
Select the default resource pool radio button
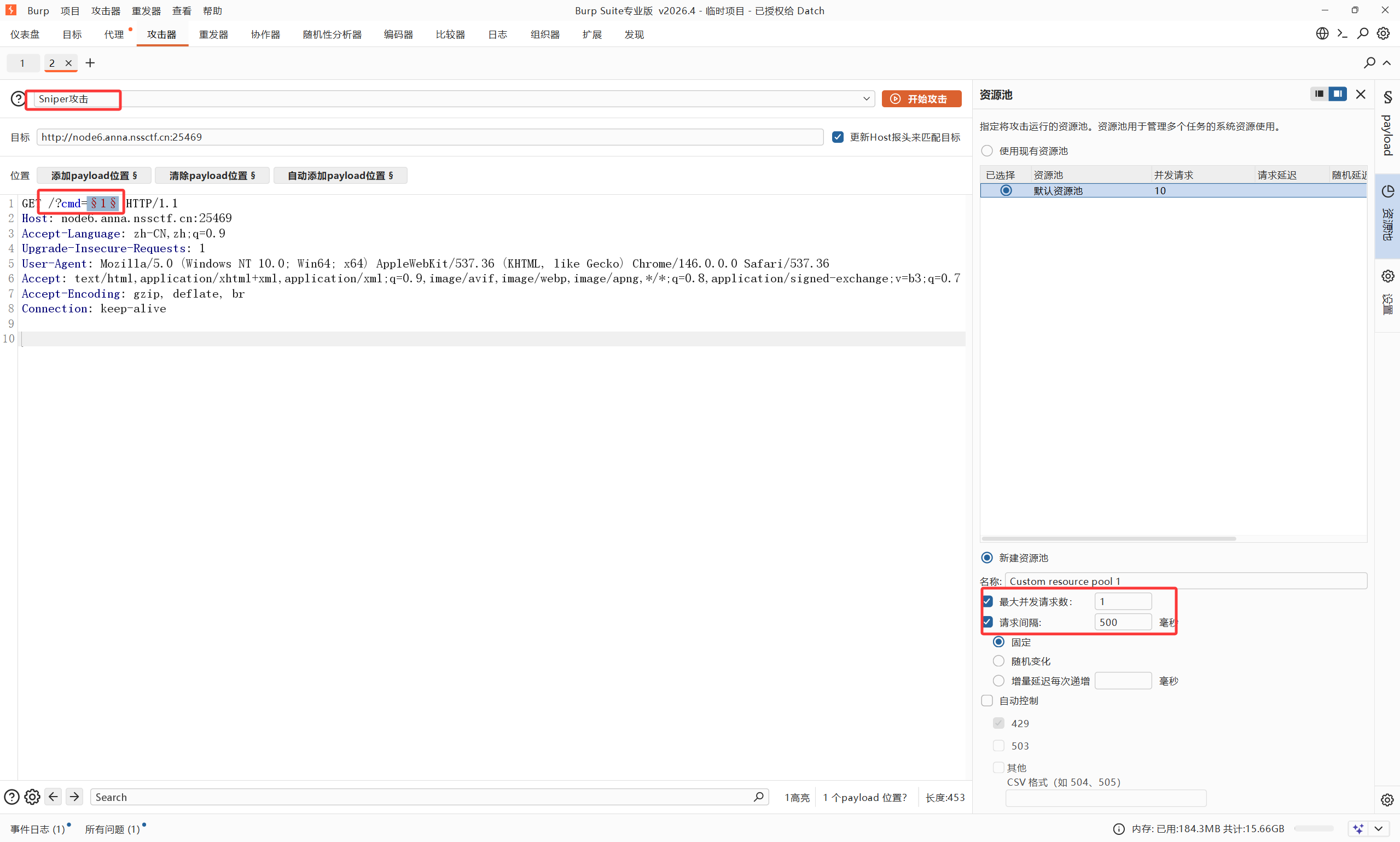coord(1006,190)
